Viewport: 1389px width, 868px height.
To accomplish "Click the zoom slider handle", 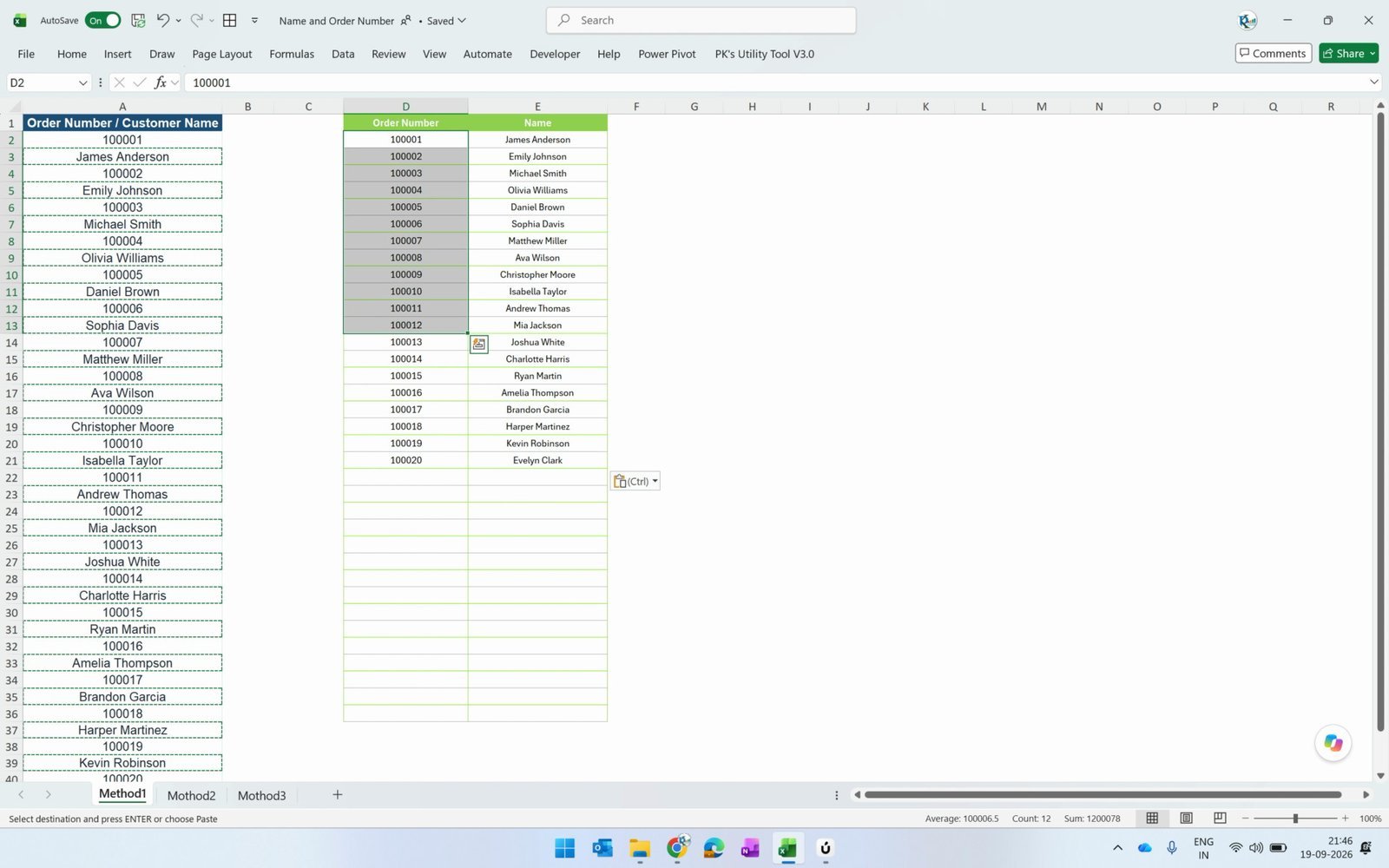I will [1295, 819].
